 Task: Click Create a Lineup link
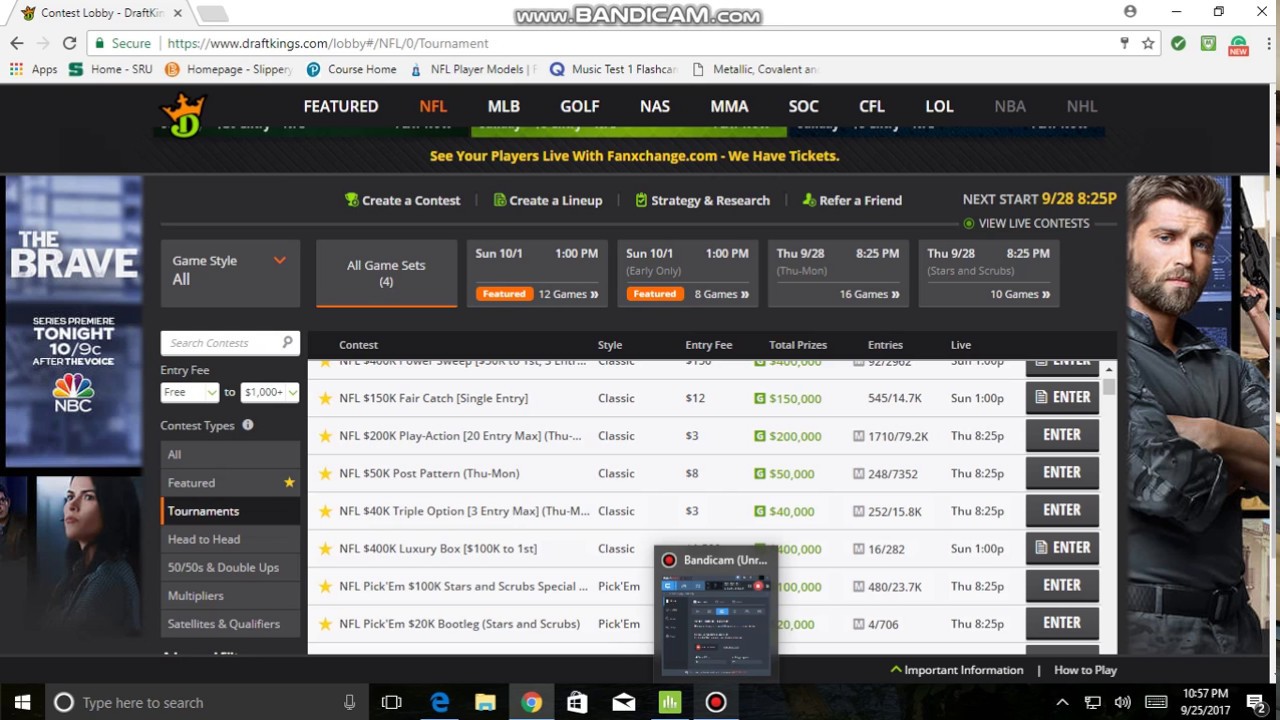(547, 200)
